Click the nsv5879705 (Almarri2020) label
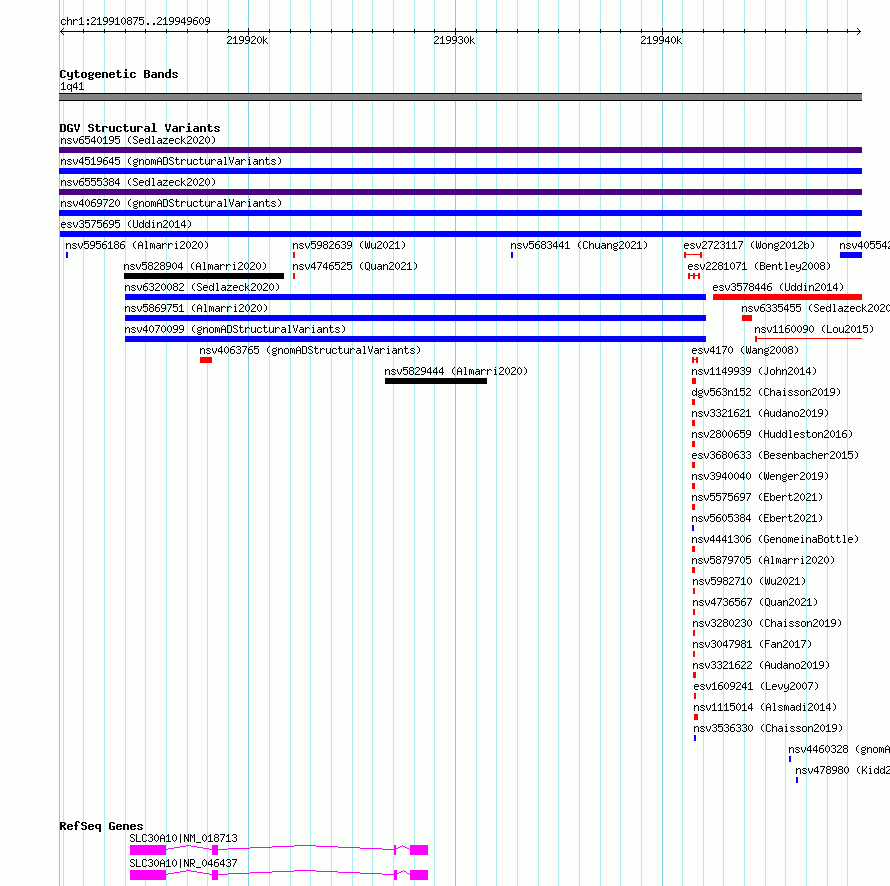This screenshot has width=890, height=886. (763, 560)
